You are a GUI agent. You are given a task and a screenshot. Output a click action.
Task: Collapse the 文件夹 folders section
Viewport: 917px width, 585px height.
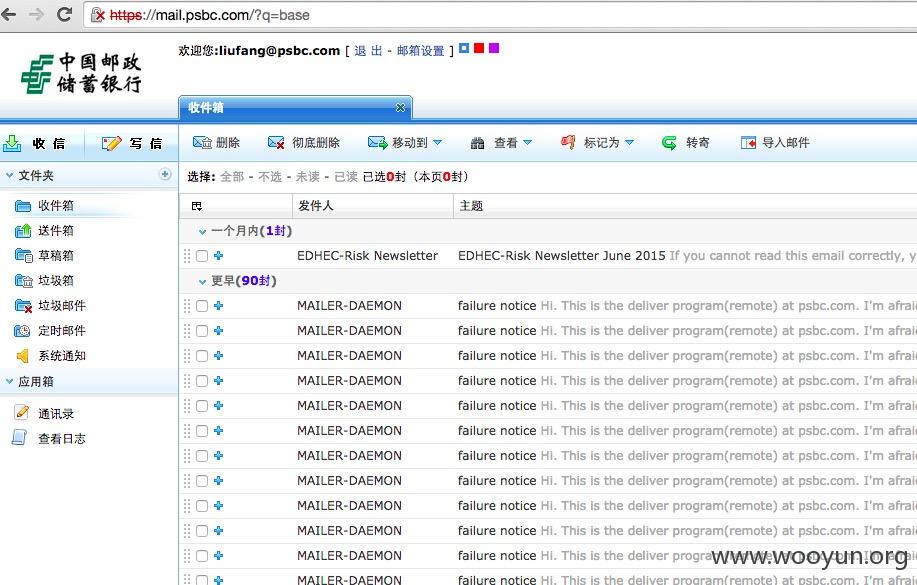(x=9, y=176)
